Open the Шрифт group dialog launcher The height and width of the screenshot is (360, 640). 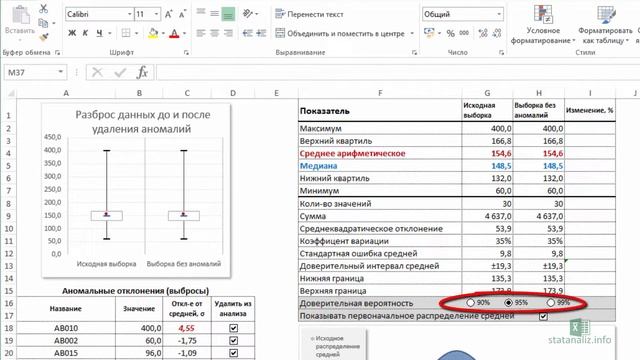click(x=186, y=53)
